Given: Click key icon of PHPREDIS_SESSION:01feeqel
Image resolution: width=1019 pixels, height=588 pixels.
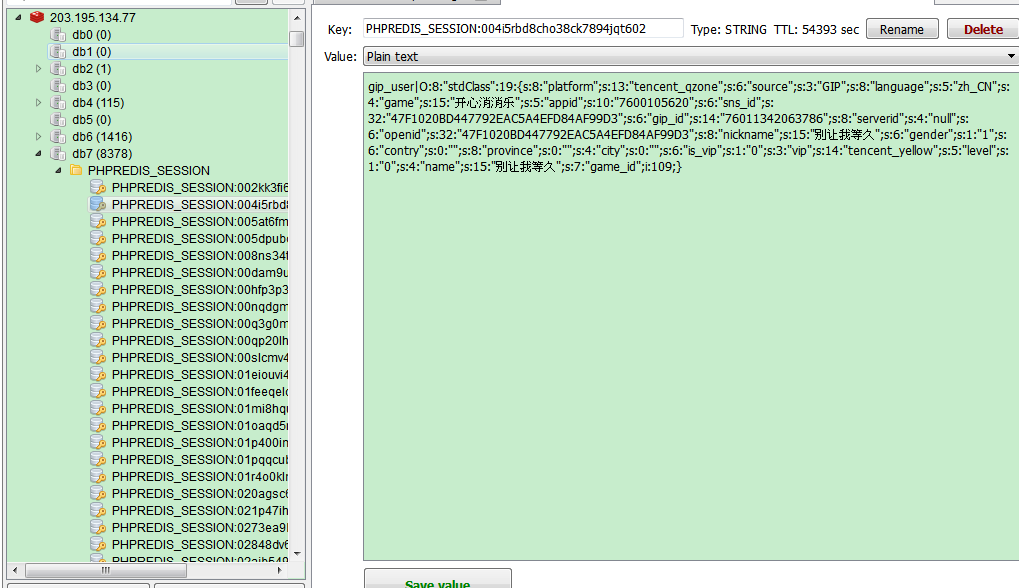Looking at the screenshot, I should [98, 391].
